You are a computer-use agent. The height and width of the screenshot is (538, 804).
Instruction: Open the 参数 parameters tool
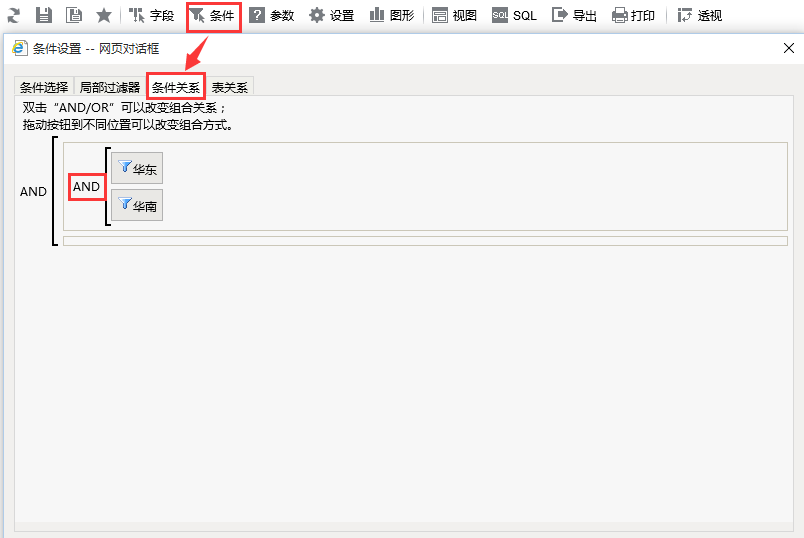pyautogui.click(x=272, y=15)
